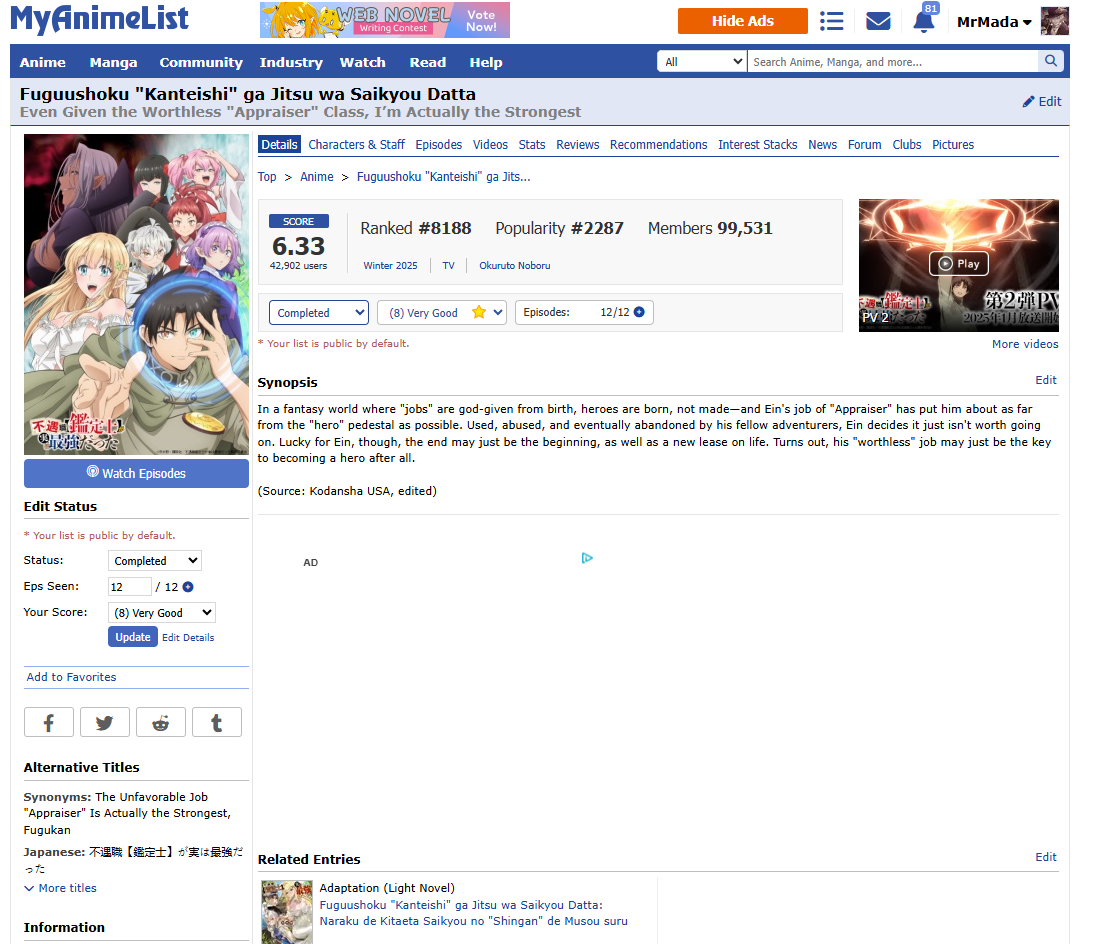This screenshot has width=1113, height=944.
Task: Click Edit link beside Synopsis
Action: tap(1046, 380)
